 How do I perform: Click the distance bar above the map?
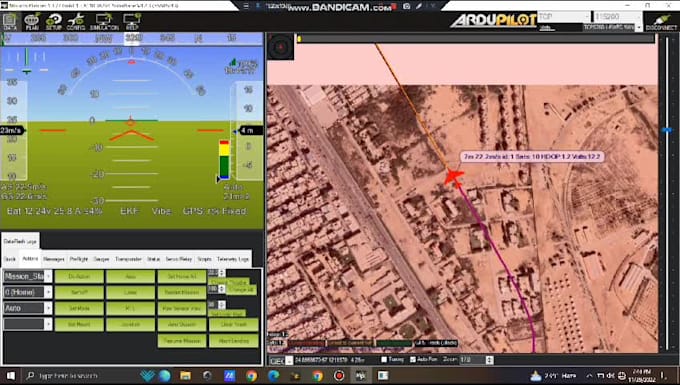475,39
